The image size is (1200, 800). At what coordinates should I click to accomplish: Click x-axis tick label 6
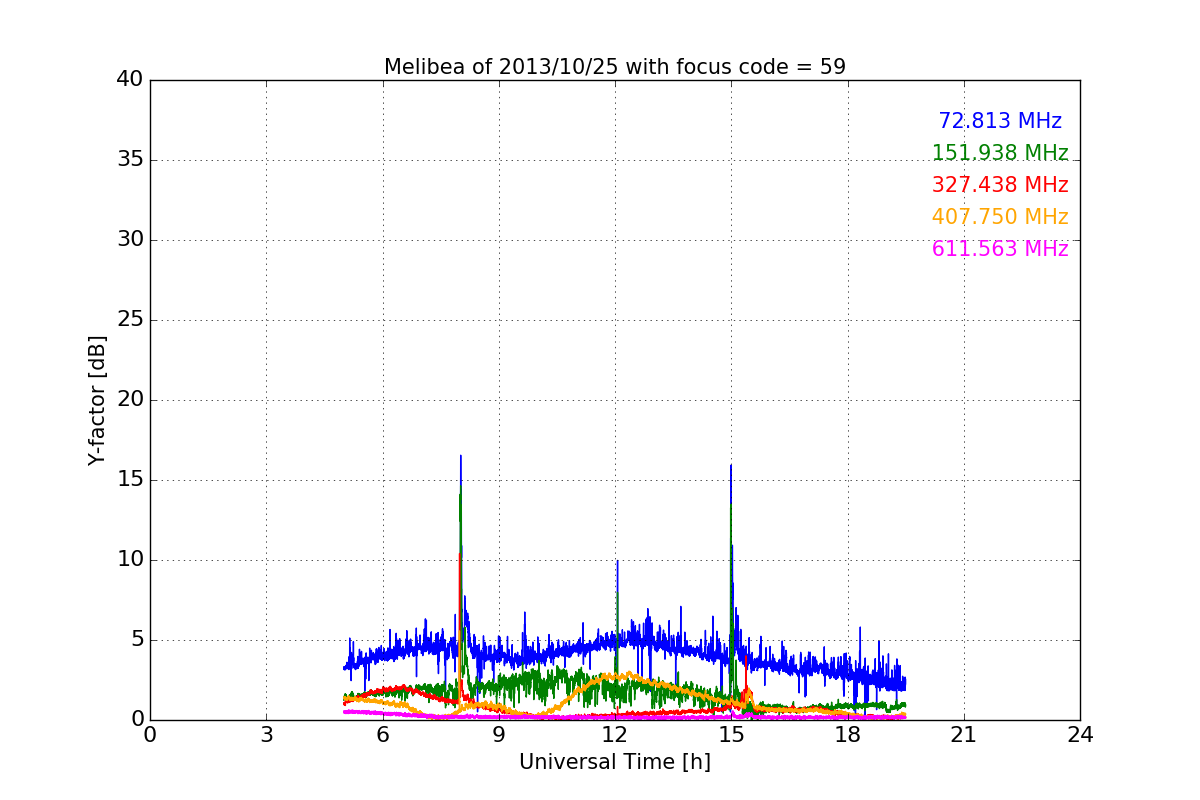click(x=382, y=735)
